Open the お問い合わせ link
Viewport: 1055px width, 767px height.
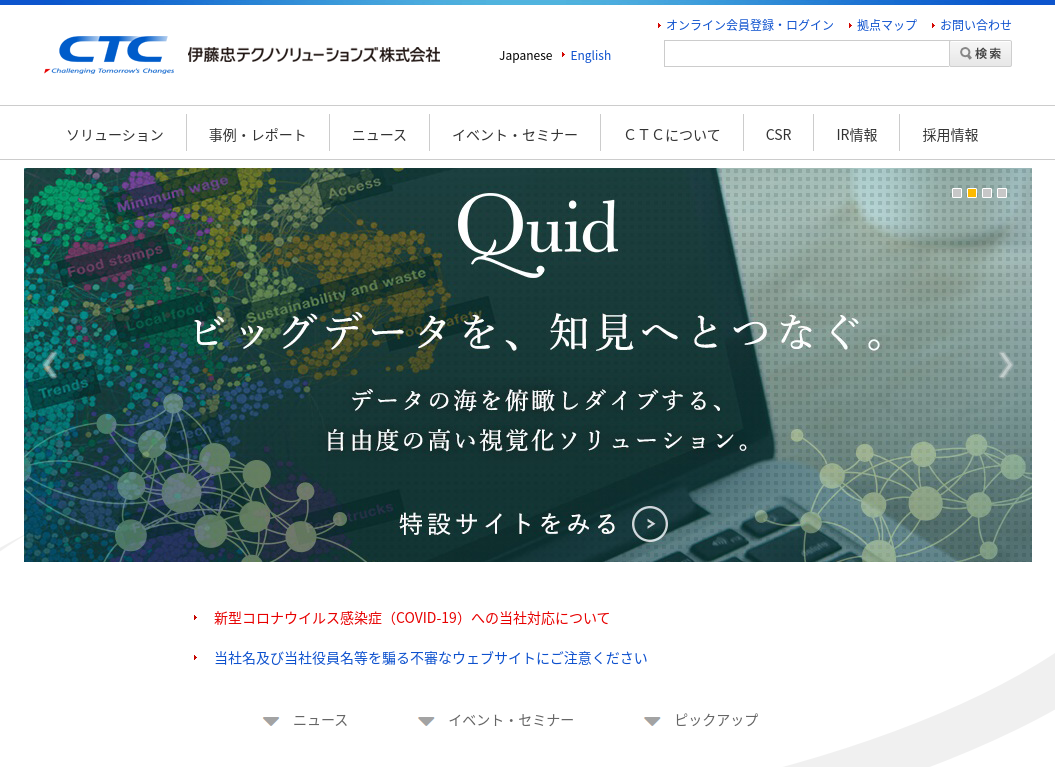pos(976,26)
